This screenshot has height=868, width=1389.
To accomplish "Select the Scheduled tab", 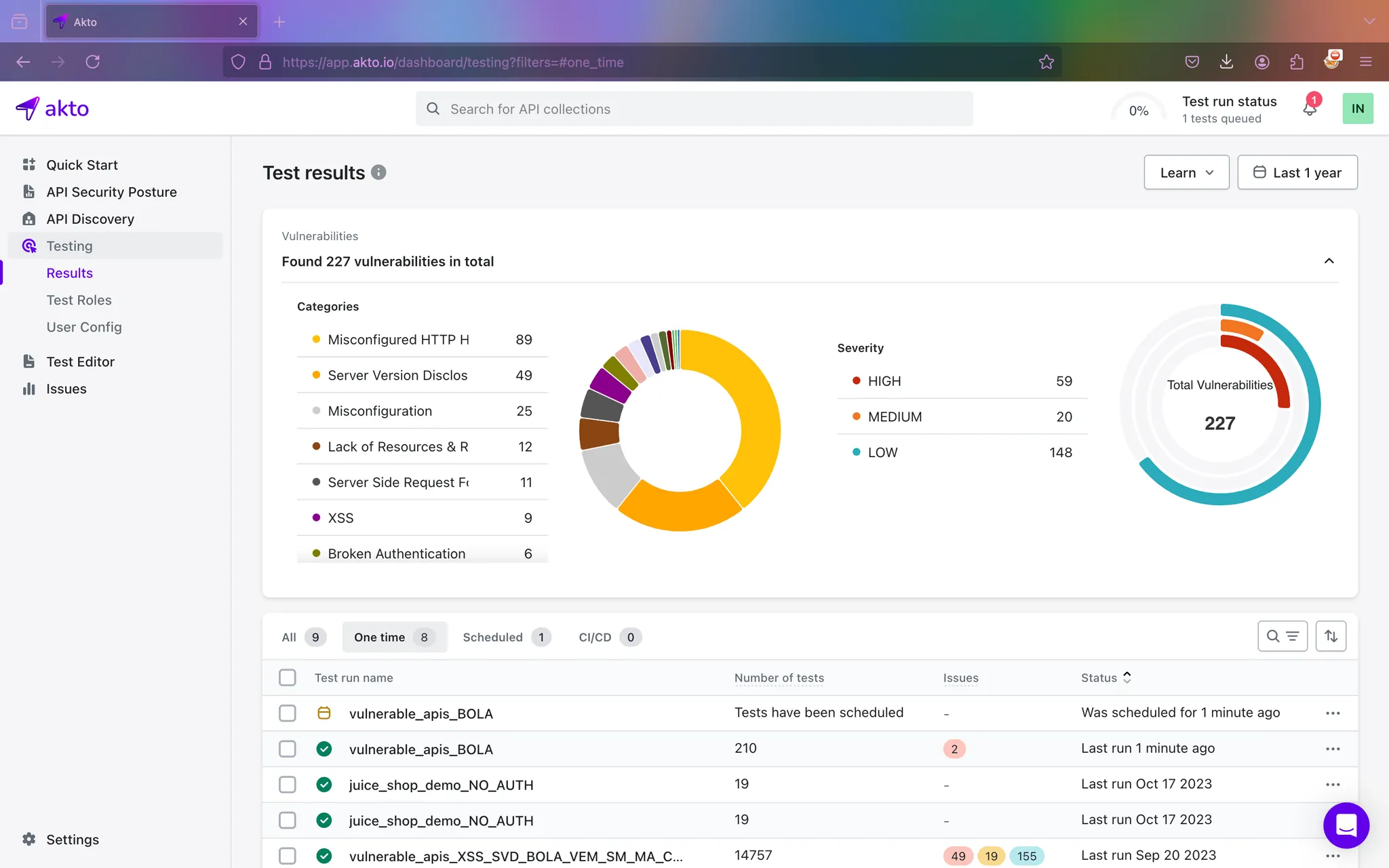I will click(493, 636).
